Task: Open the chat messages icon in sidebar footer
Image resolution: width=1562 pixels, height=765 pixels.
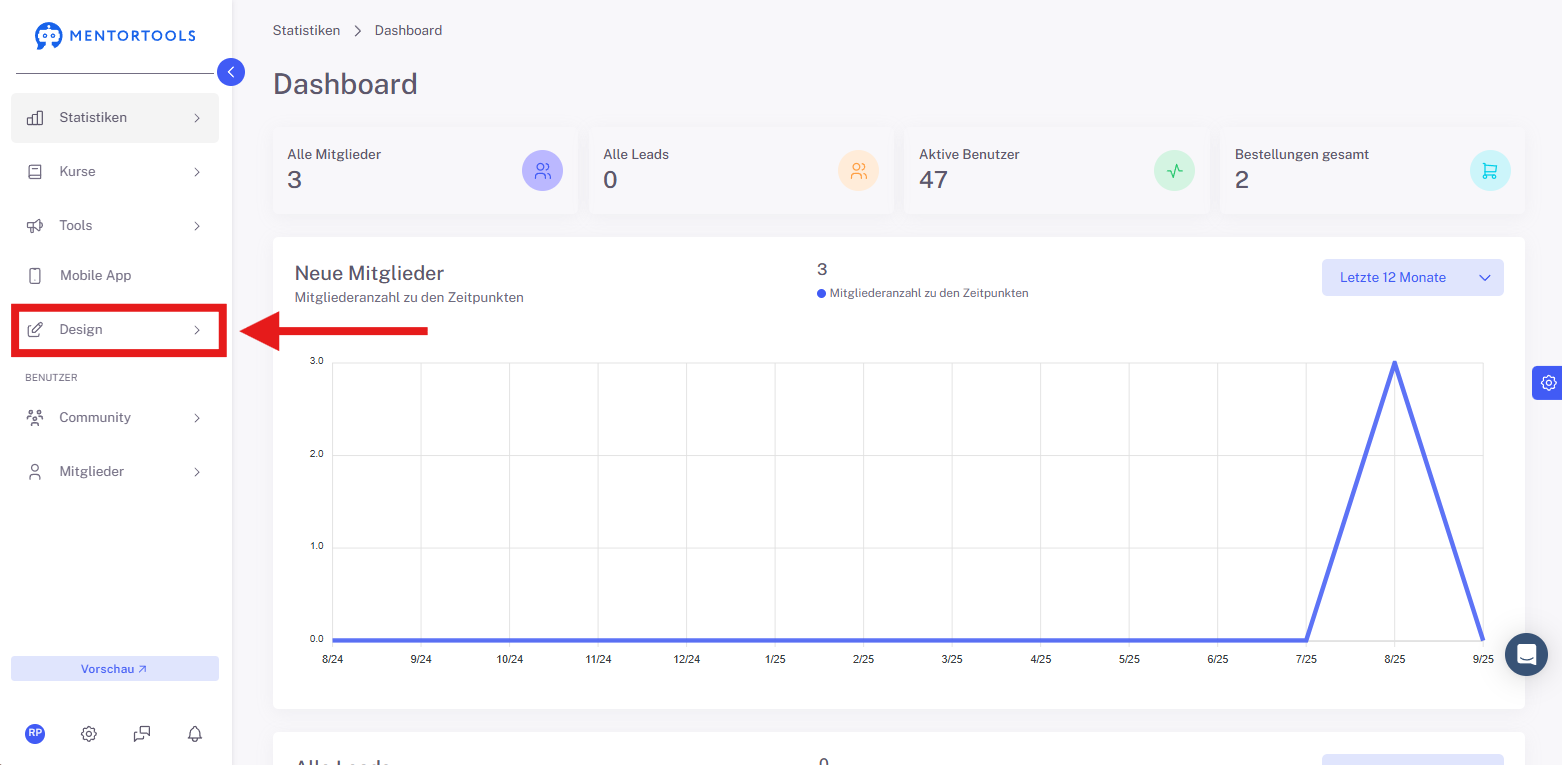Action: coord(142,734)
